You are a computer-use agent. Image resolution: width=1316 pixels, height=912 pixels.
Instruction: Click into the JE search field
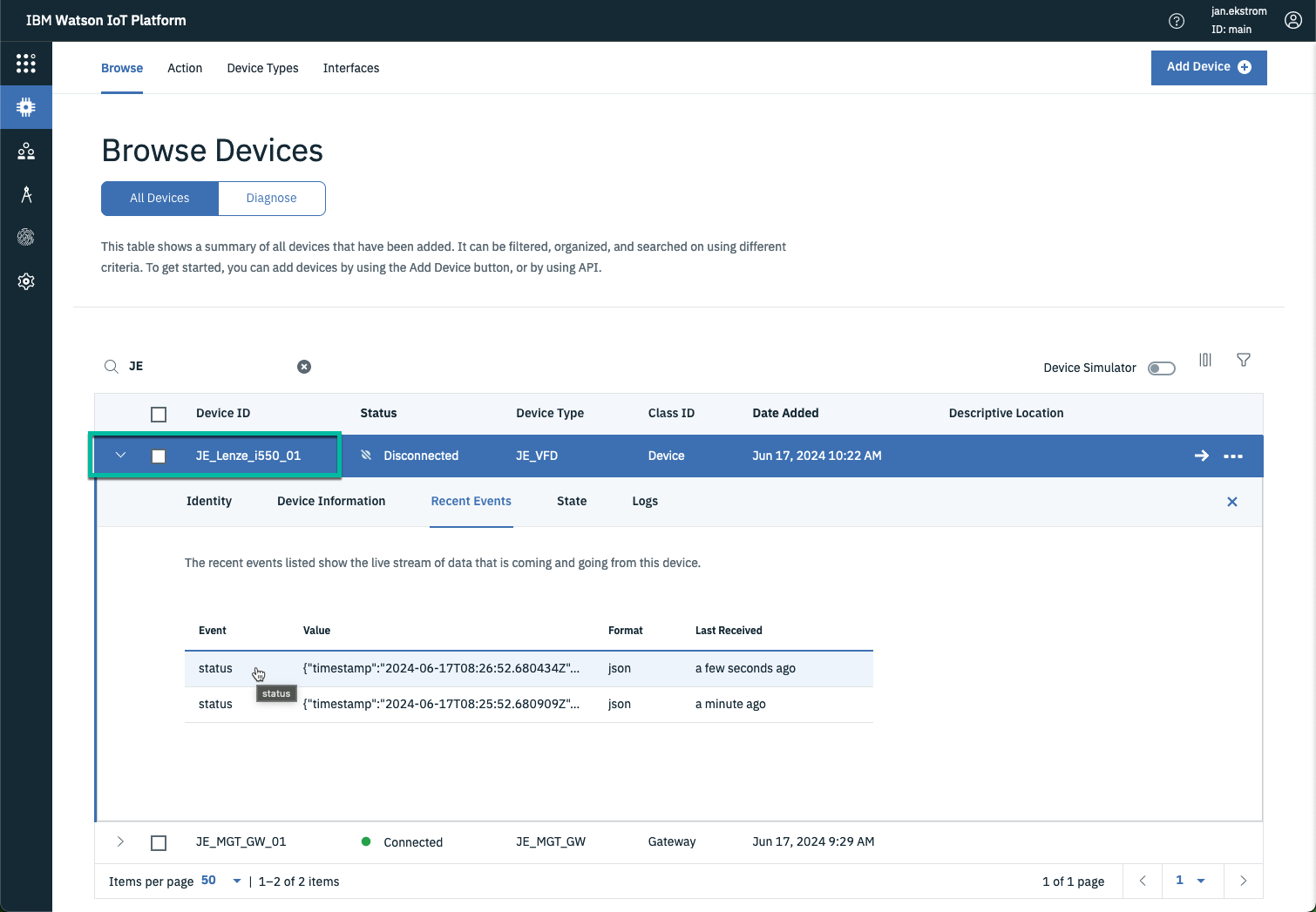point(209,367)
